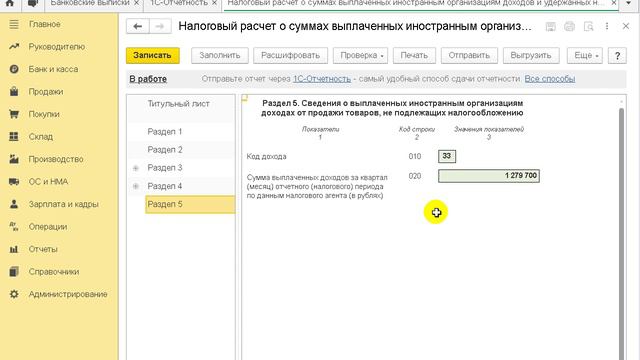Switch to 1С-Отчетность tab

179,3
